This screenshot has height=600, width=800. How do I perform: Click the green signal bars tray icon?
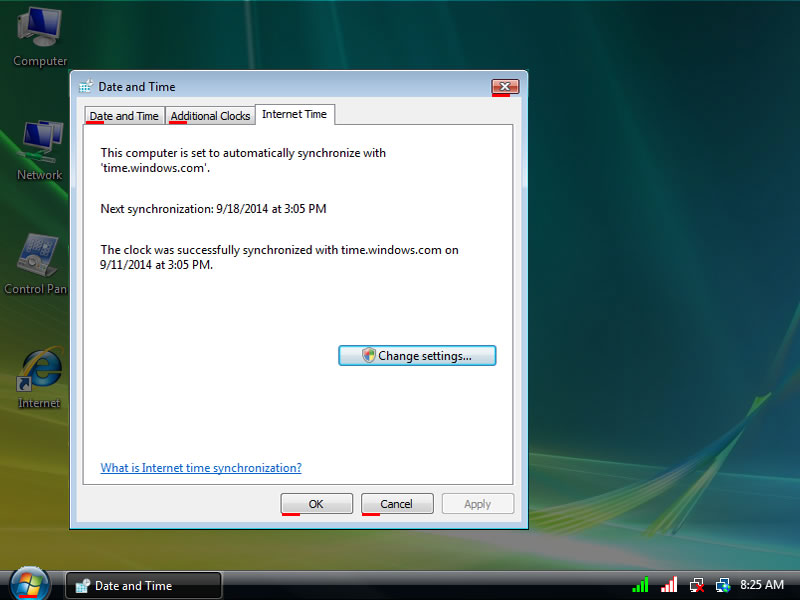(640, 585)
